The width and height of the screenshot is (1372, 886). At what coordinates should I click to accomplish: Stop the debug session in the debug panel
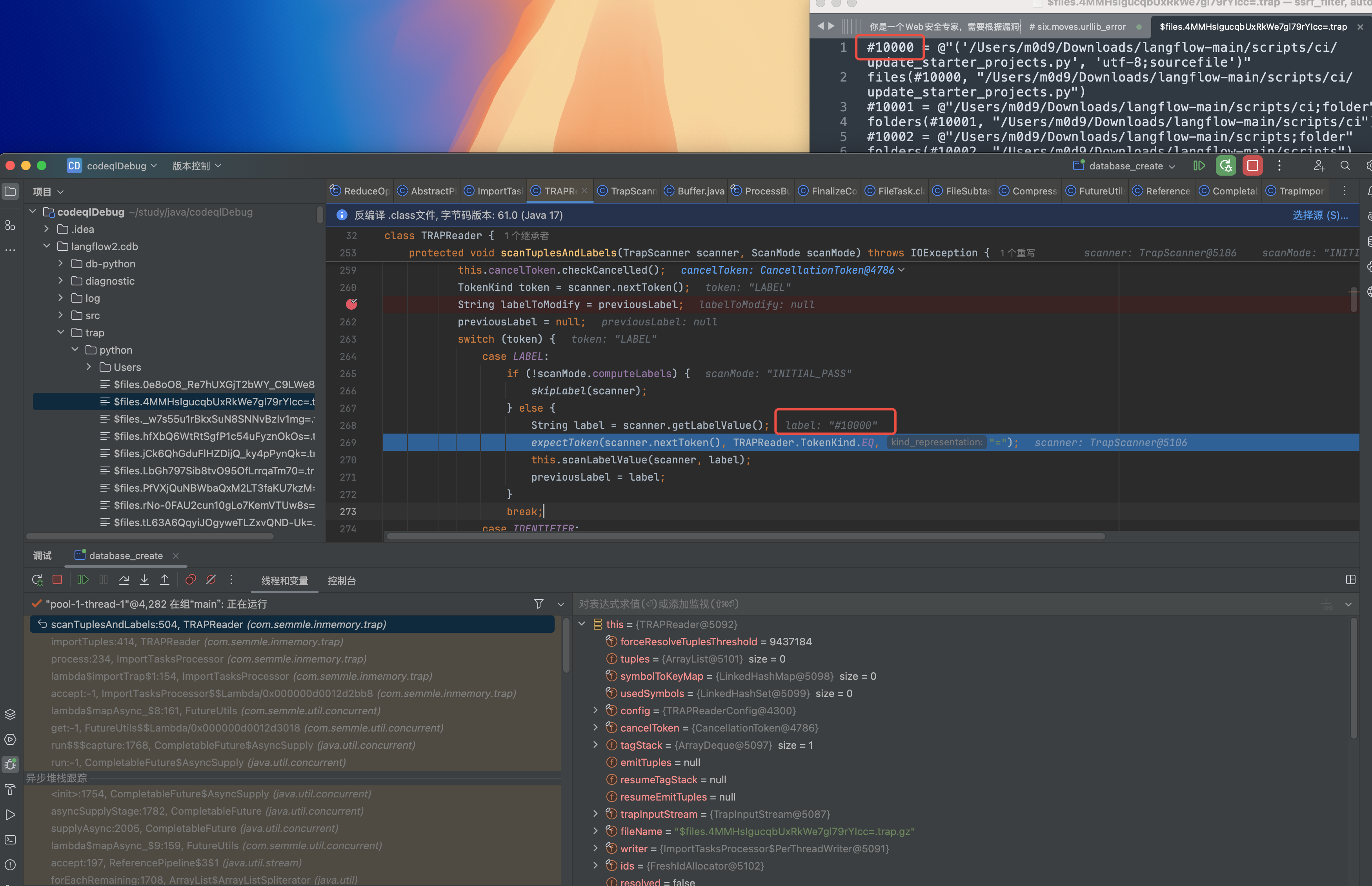[x=57, y=580]
